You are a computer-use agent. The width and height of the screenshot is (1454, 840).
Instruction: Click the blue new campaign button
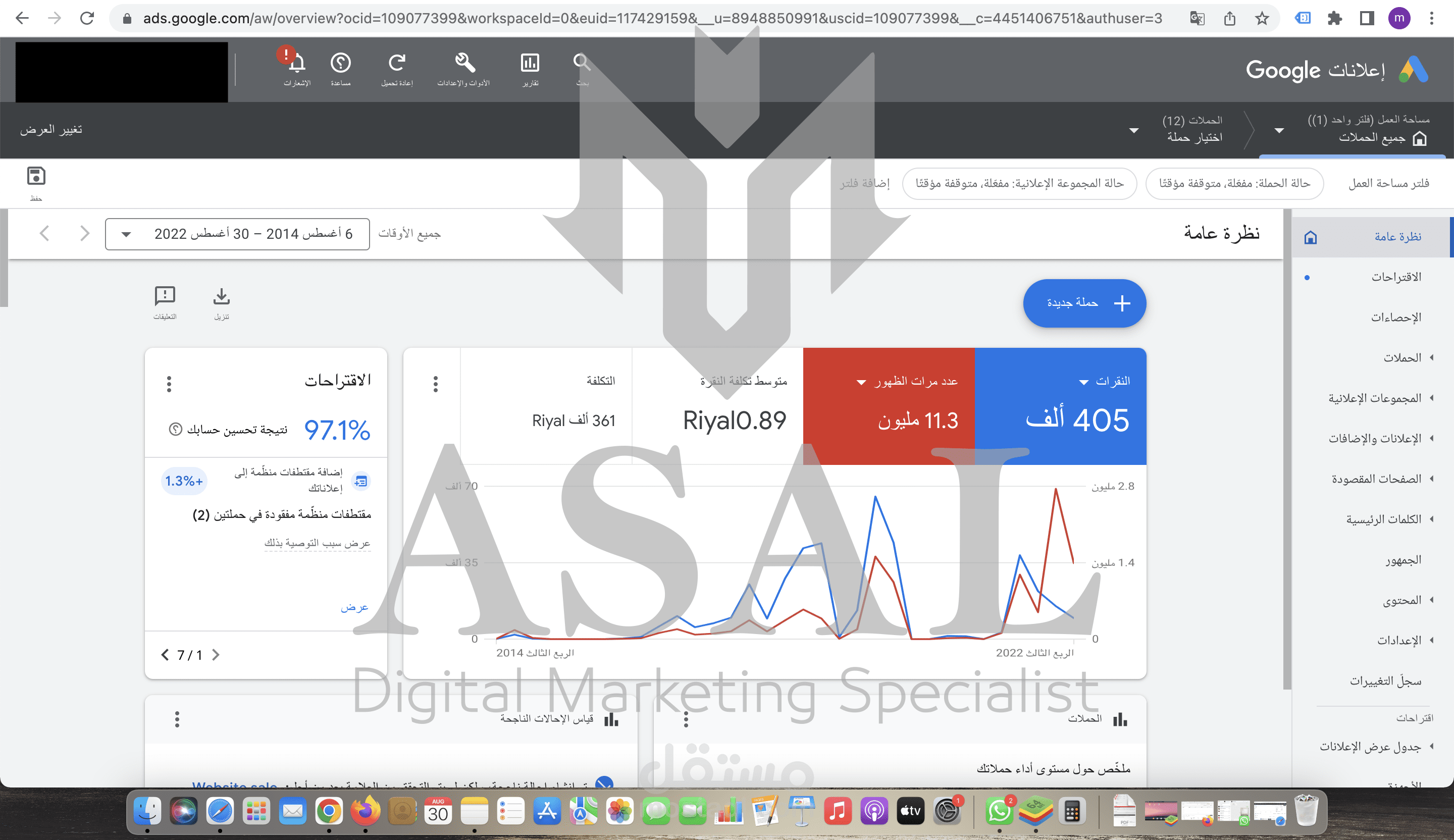click(1084, 303)
